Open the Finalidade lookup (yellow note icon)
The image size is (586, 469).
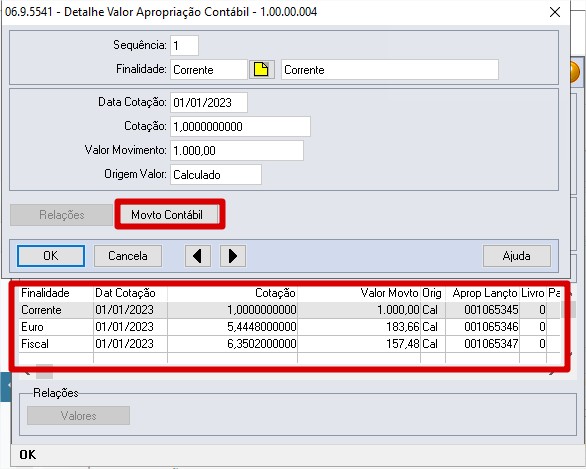tap(262, 70)
